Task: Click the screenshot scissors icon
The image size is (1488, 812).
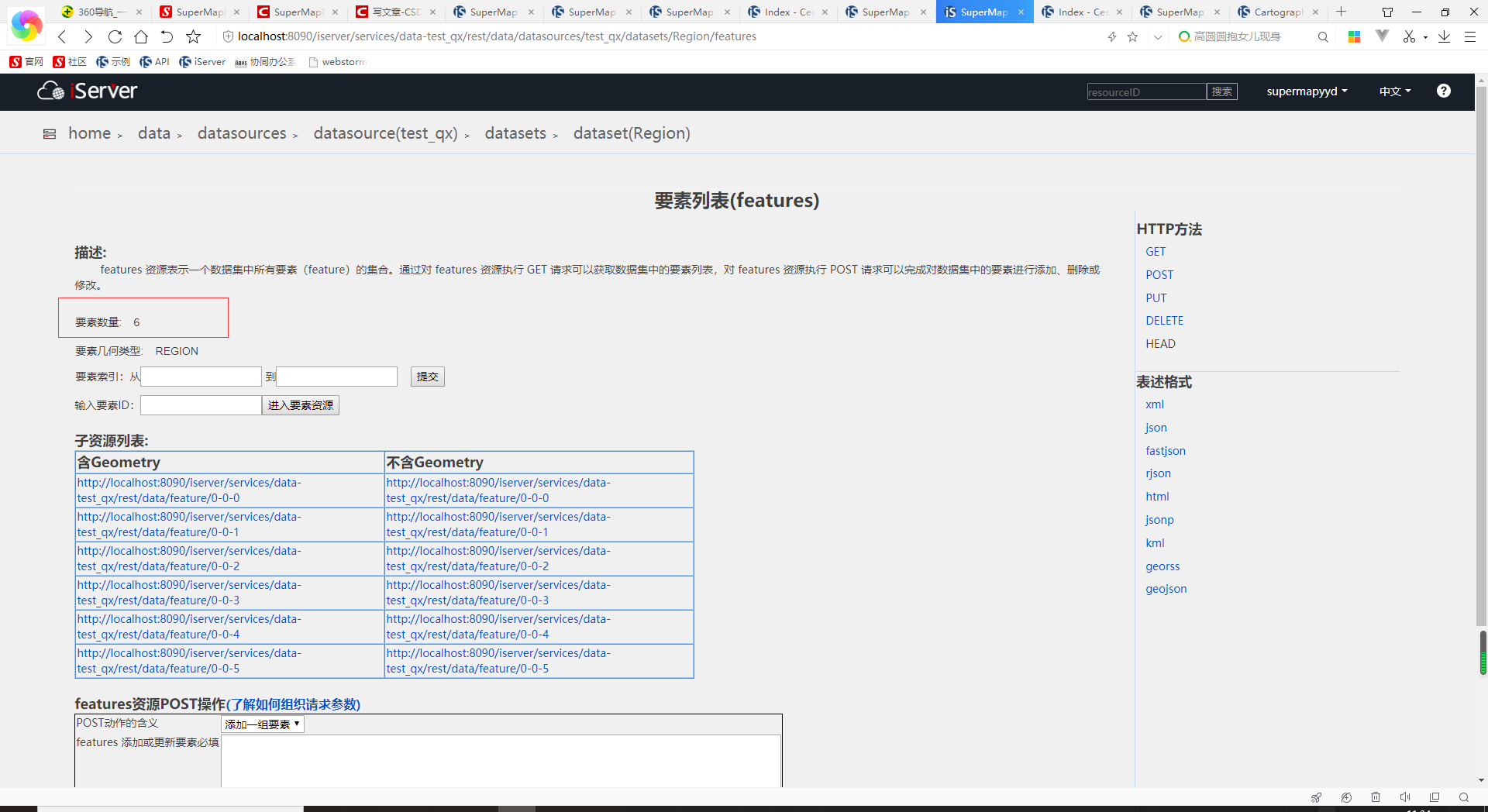Action: (x=1409, y=36)
